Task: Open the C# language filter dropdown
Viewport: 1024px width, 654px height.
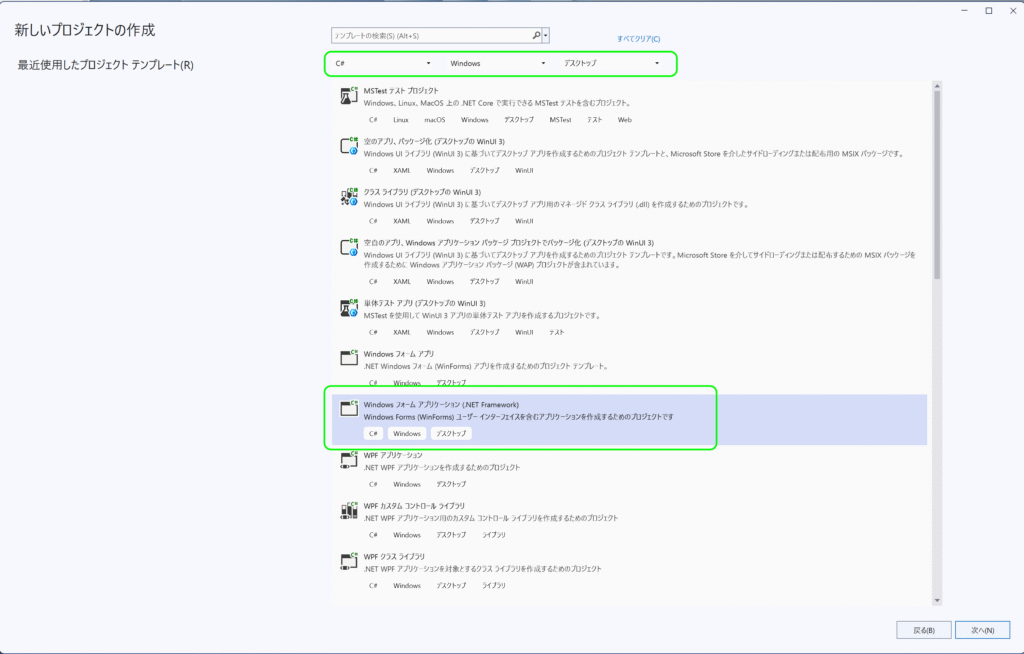Action: tap(383, 63)
